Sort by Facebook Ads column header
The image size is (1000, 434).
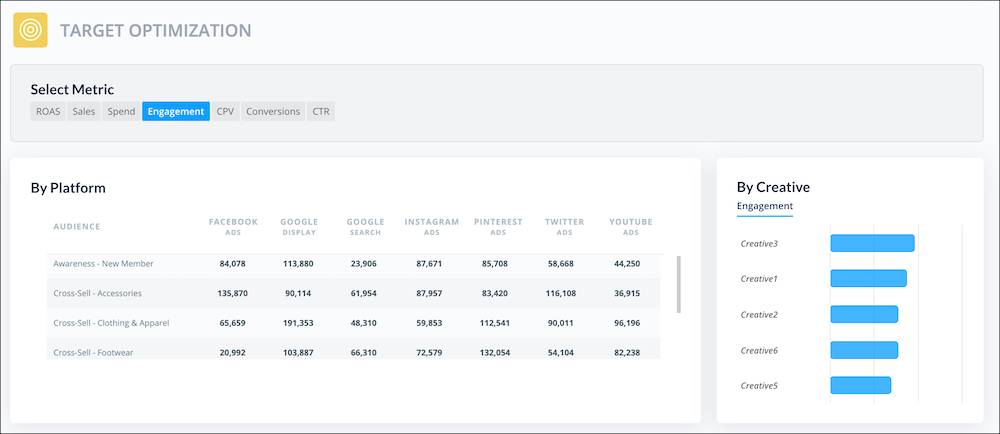click(x=233, y=226)
